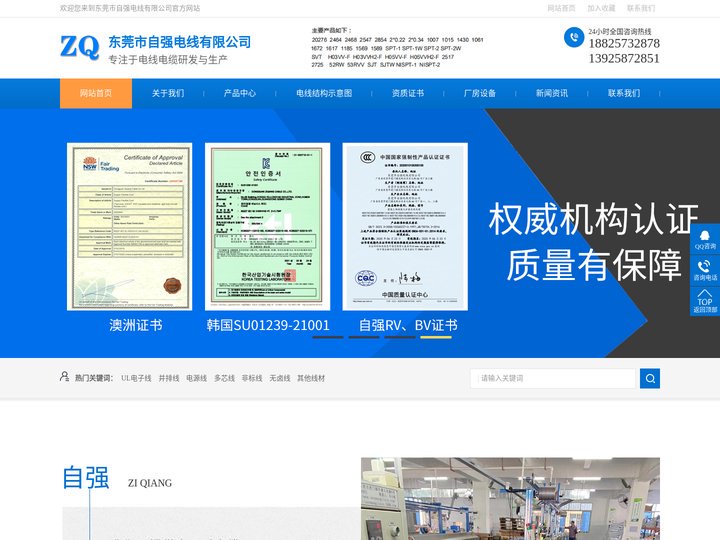Select the first banner slide indicator

(x=328, y=337)
